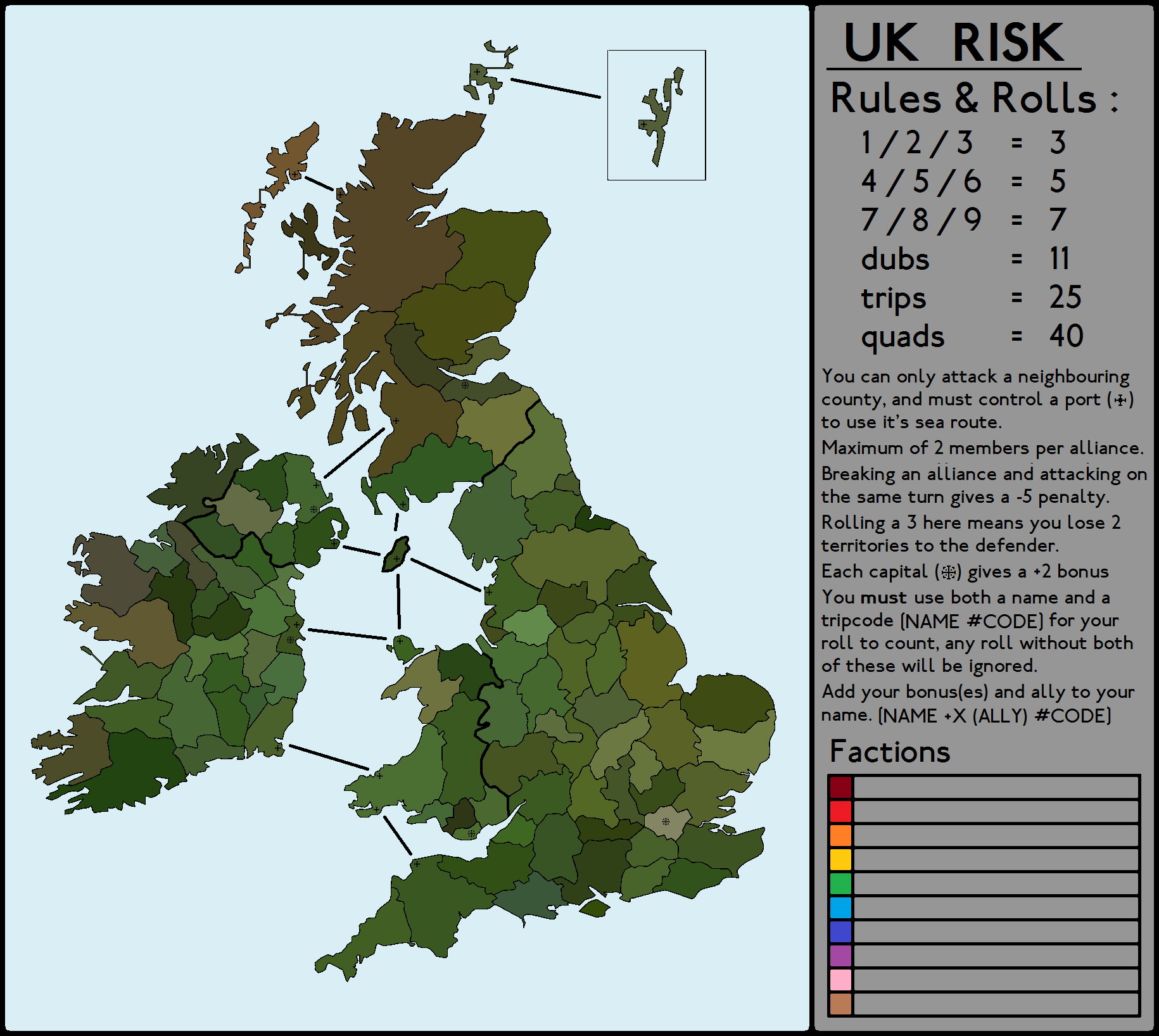Focus the name field beside the brown swatch

pos(996,1004)
